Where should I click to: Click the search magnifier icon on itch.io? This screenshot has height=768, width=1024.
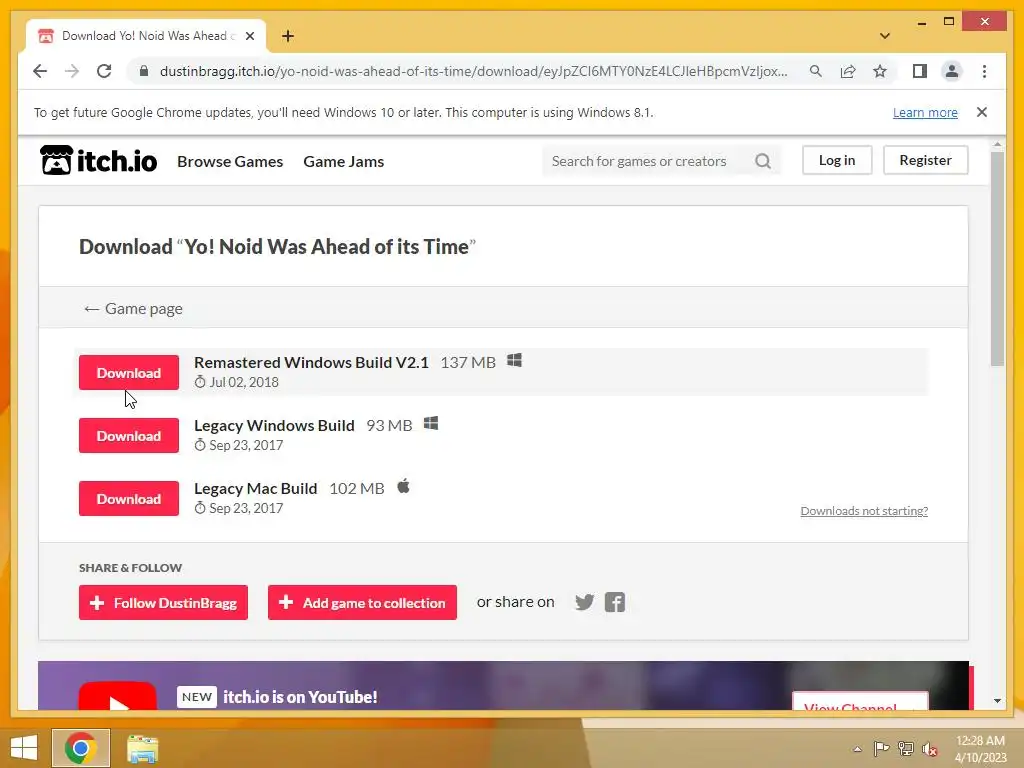click(x=763, y=161)
